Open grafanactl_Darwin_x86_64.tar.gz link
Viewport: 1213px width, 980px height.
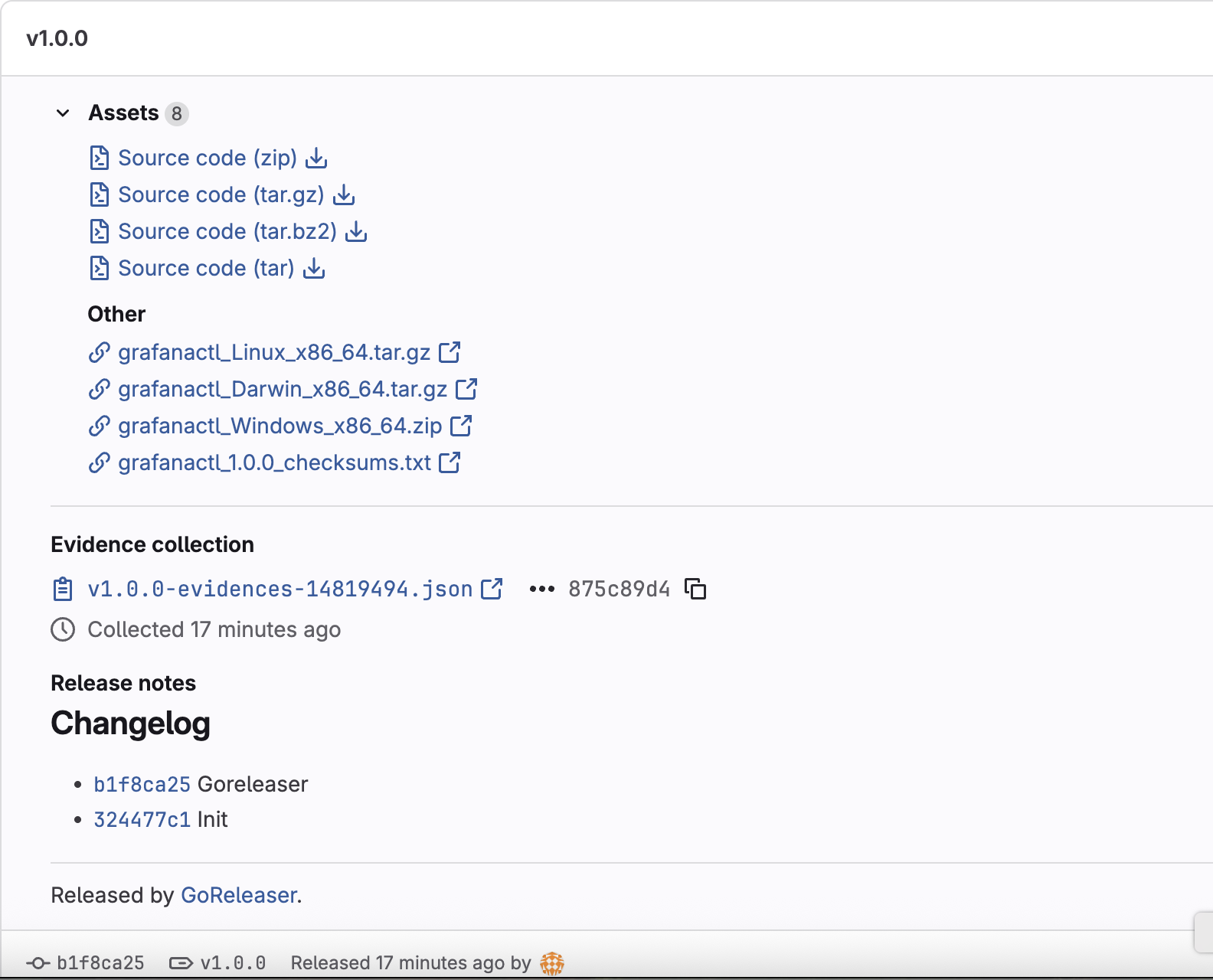point(283,389)
